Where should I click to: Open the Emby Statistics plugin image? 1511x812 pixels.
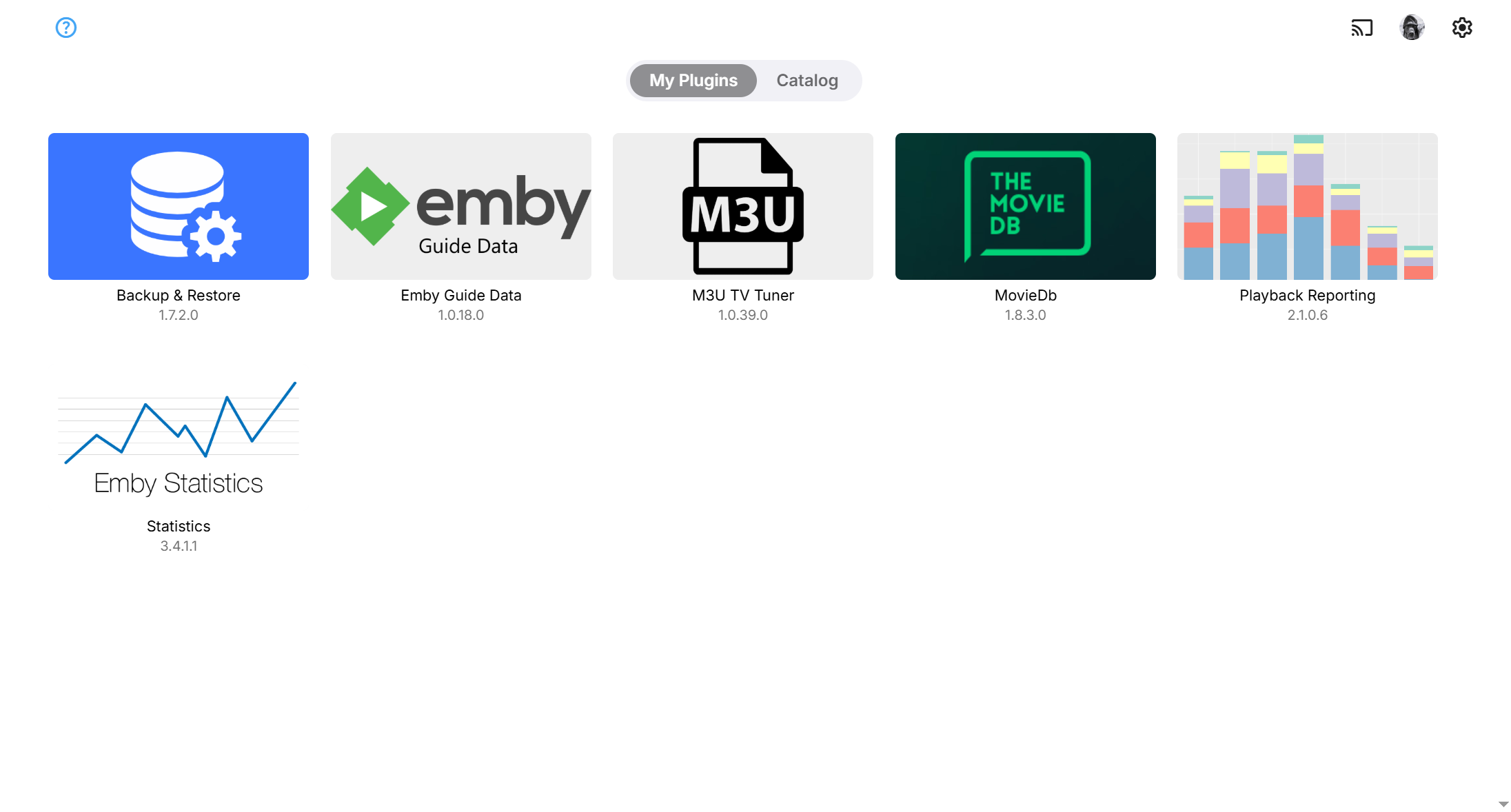(x=179, y=437)
